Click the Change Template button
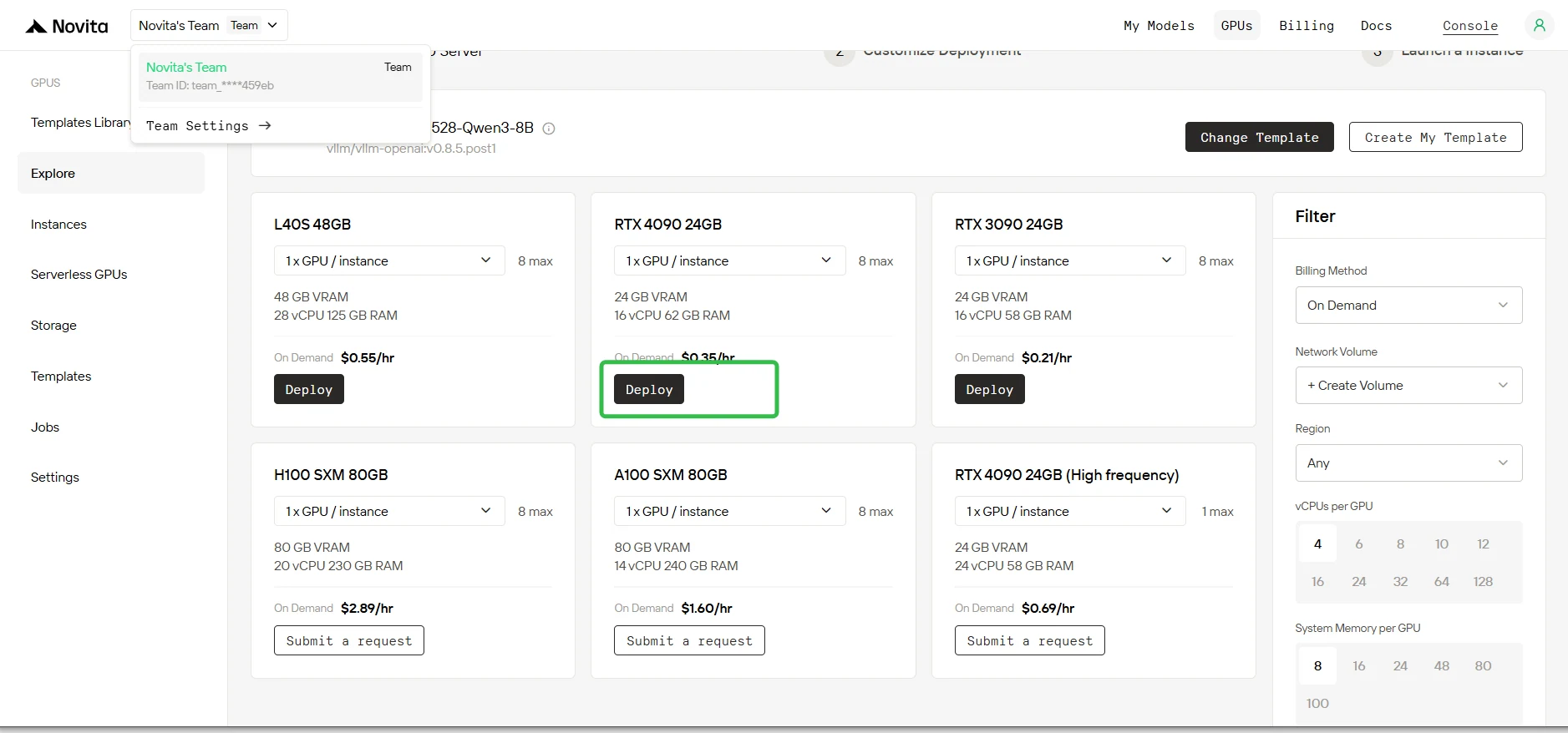This screenshot has height=733, width=1568. tap(1259, 137)
